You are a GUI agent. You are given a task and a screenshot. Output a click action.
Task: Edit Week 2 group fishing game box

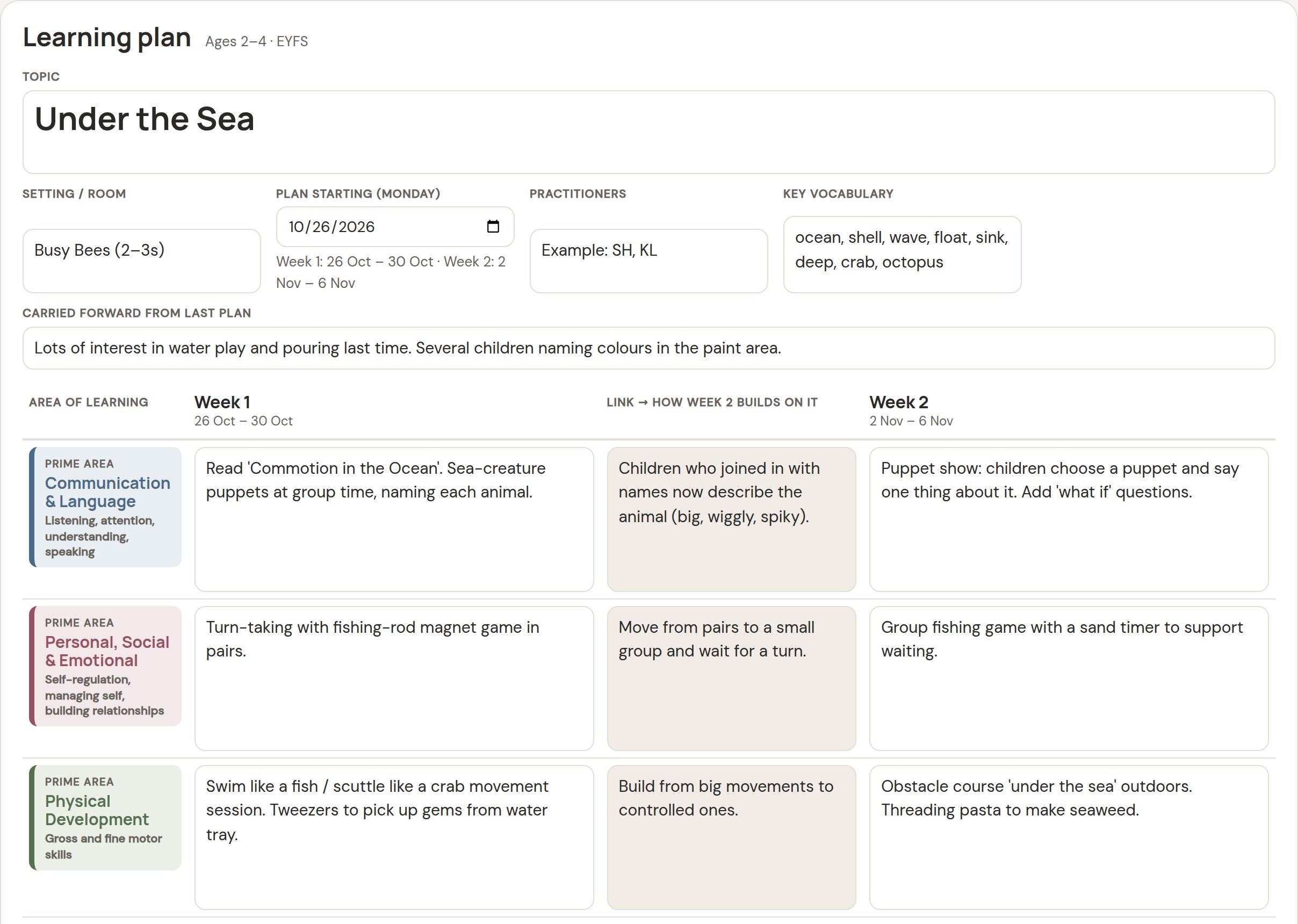point(1069,678)
